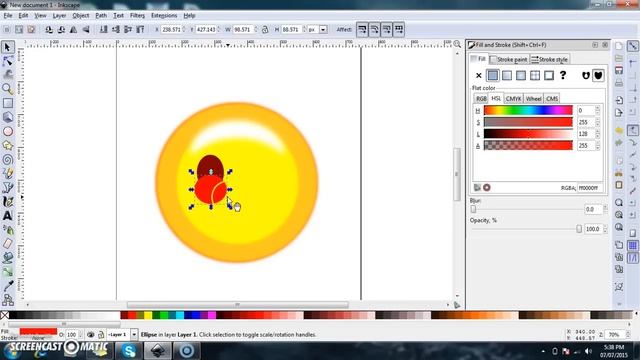Open the Path menu

[101, 16]
